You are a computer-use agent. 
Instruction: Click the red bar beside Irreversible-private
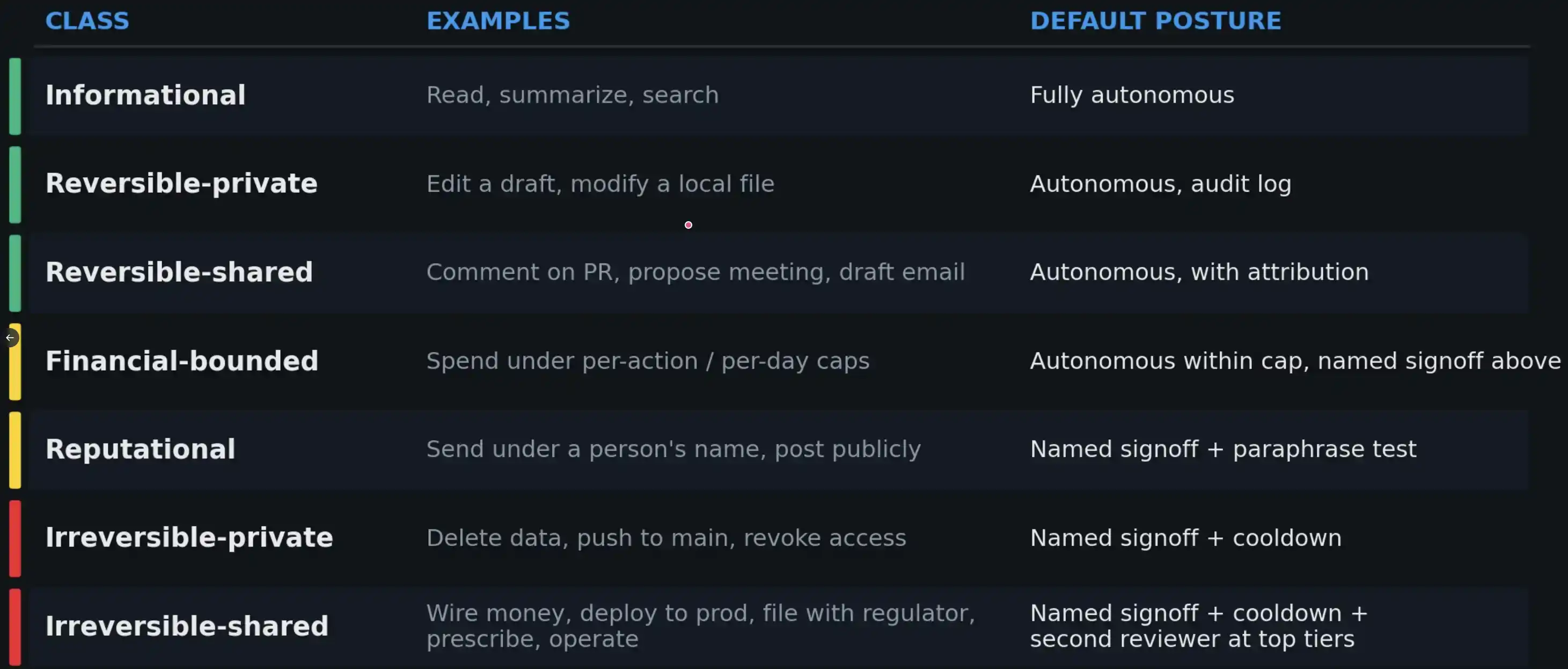[x=15, y=539]
